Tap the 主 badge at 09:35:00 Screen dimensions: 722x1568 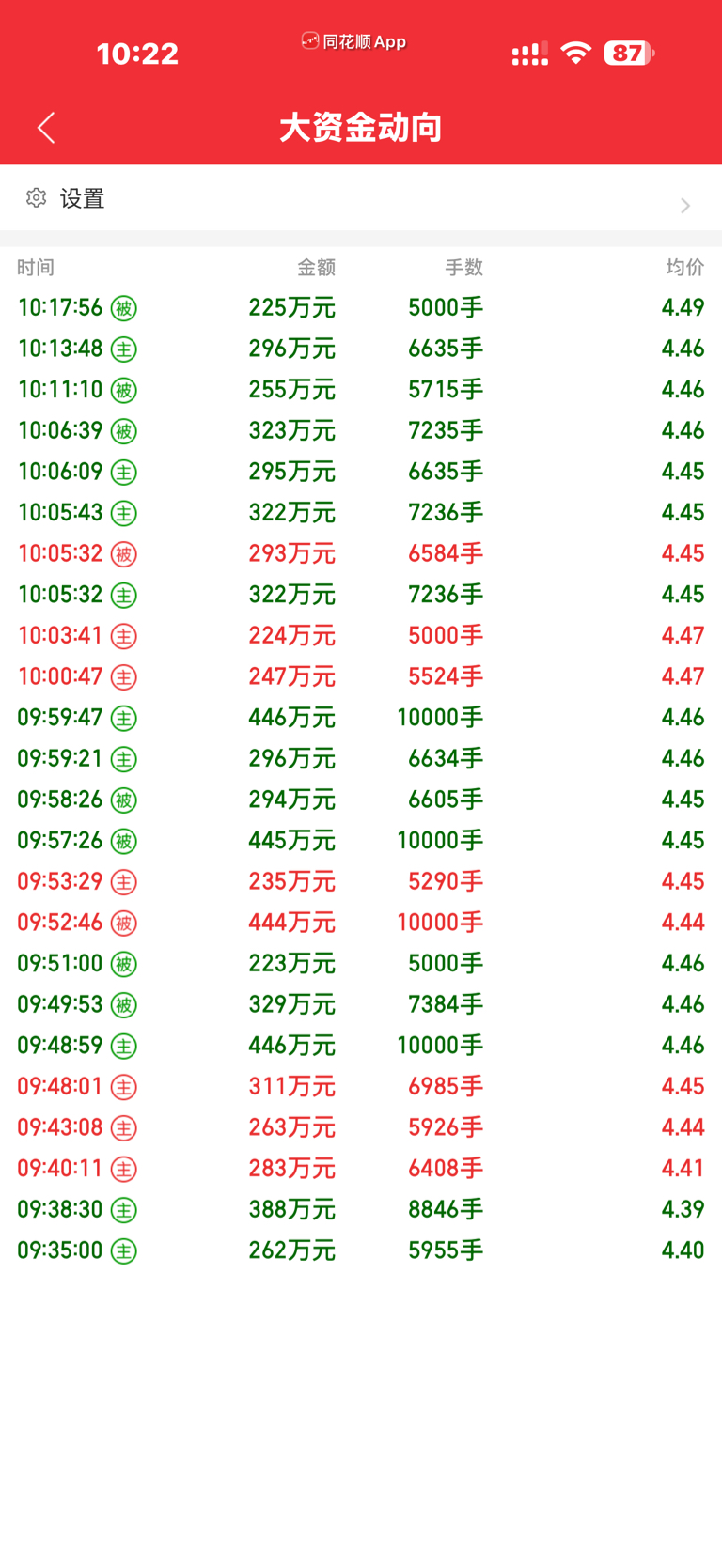124,1251
